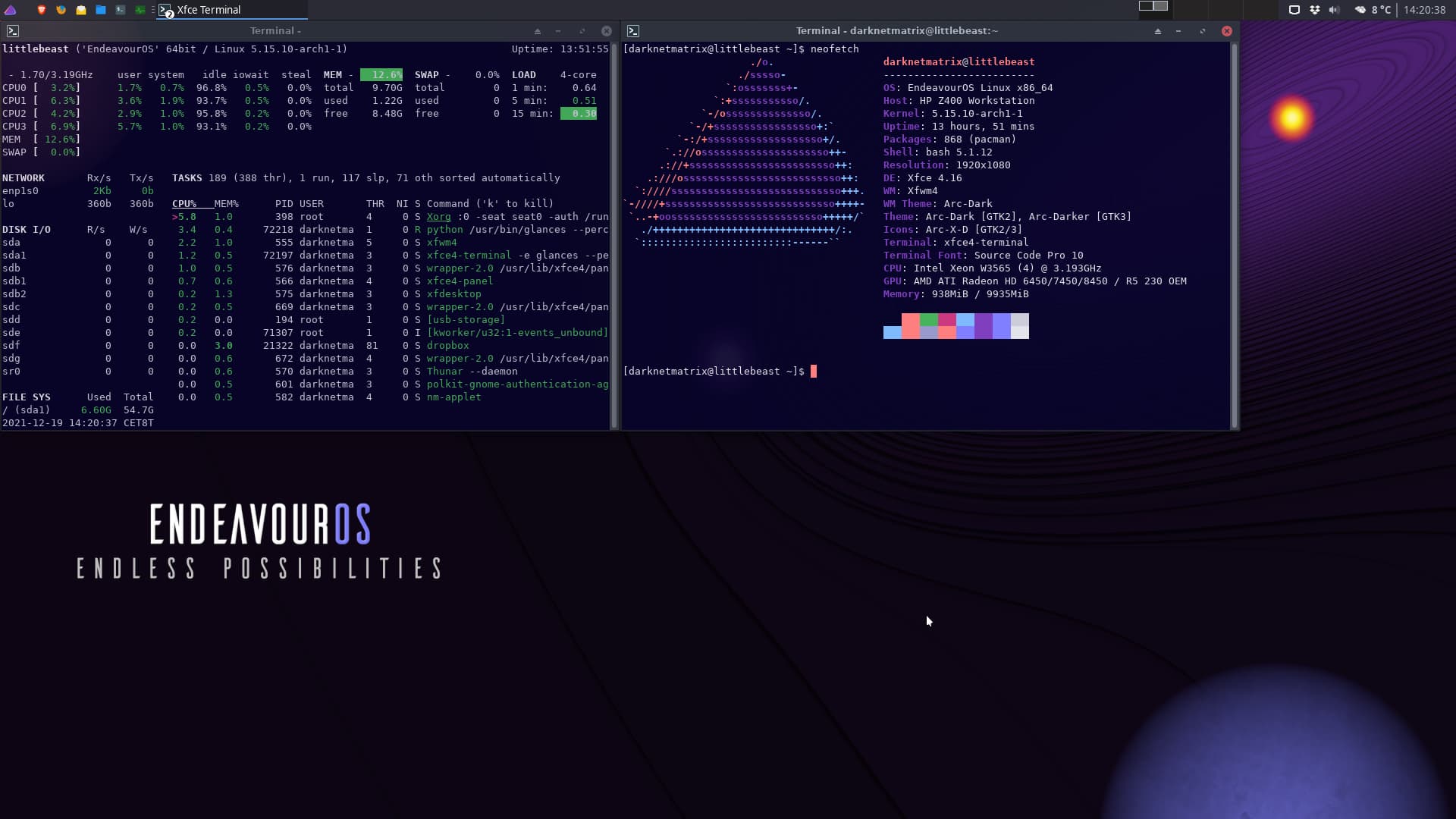
Task: Click the Uptime: 13:51:55 text in glances
Action: point(560,49)
